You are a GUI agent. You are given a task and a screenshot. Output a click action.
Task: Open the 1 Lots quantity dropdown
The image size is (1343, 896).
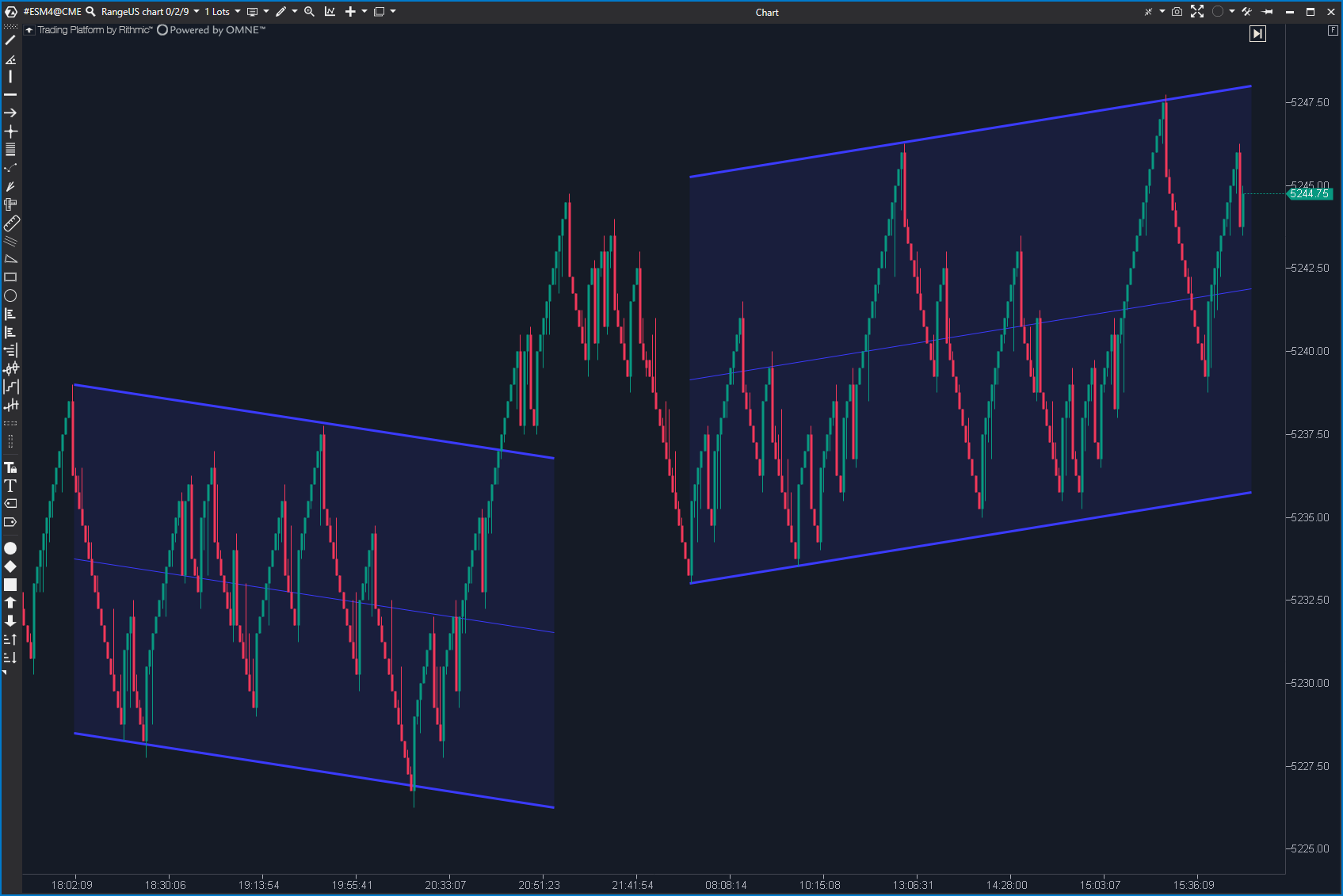[x=237, y=12]
